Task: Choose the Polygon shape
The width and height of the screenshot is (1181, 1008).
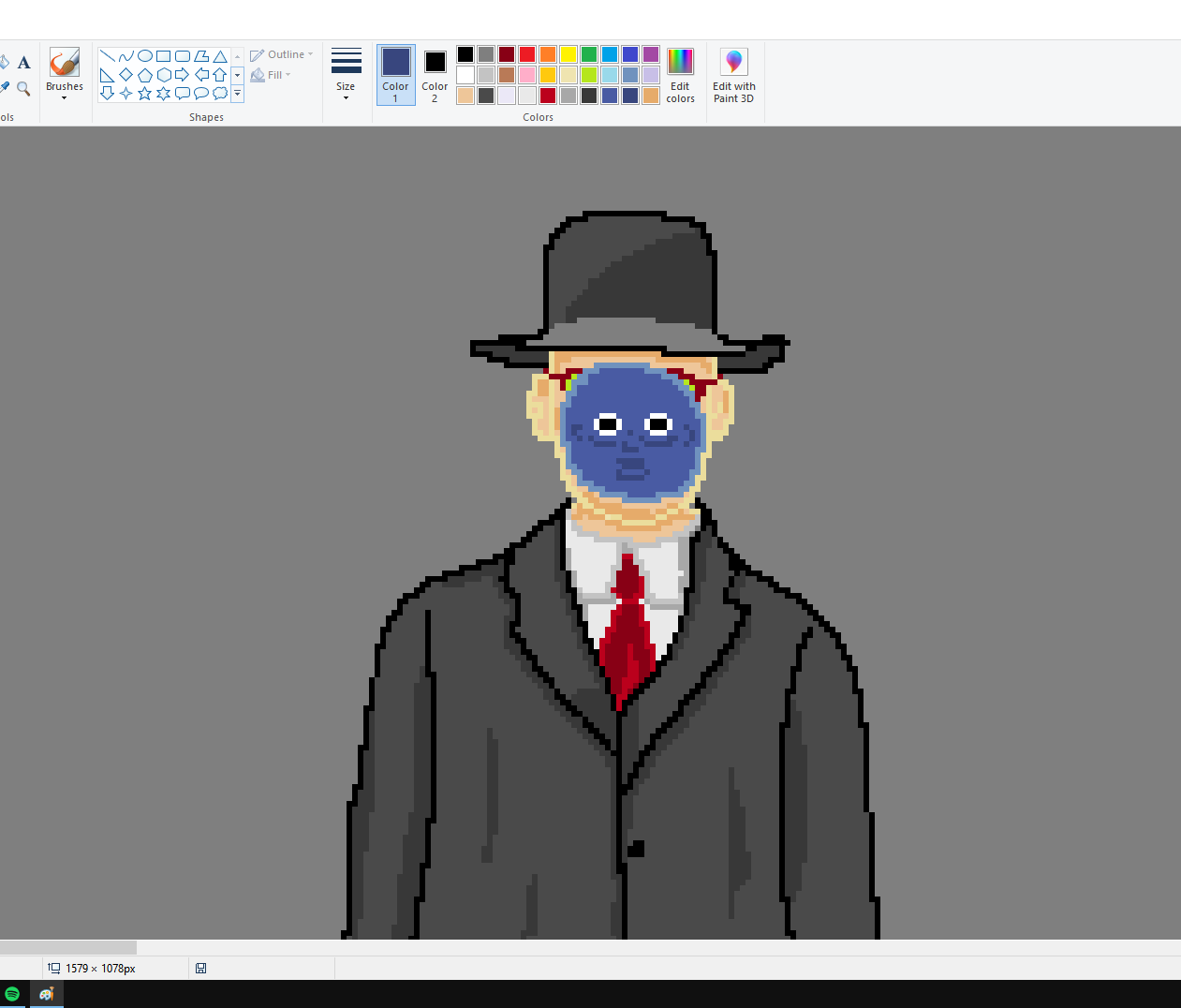Action: click(x=201, y=56)
